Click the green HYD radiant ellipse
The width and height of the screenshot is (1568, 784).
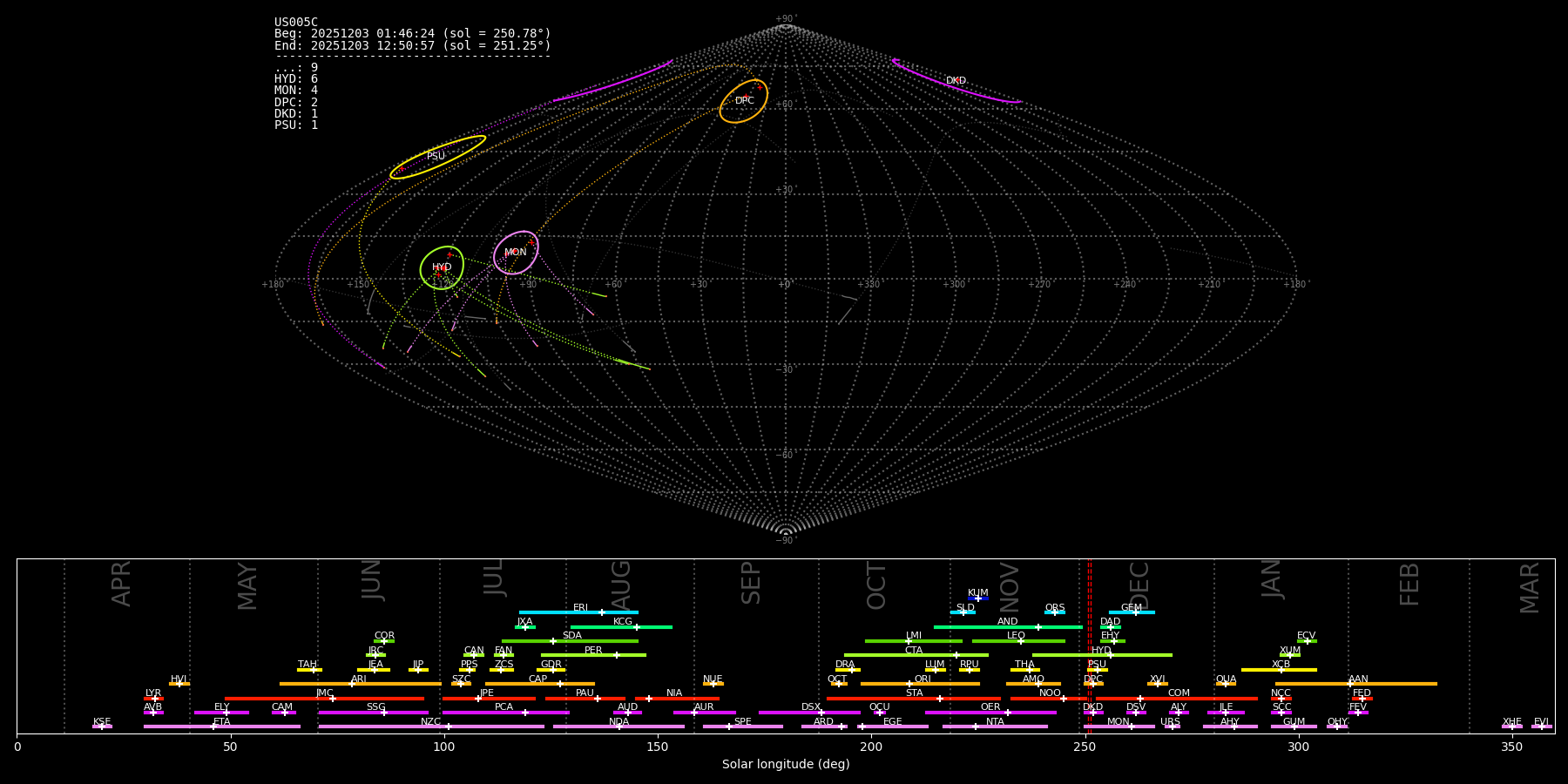click(x=422, y=268)
